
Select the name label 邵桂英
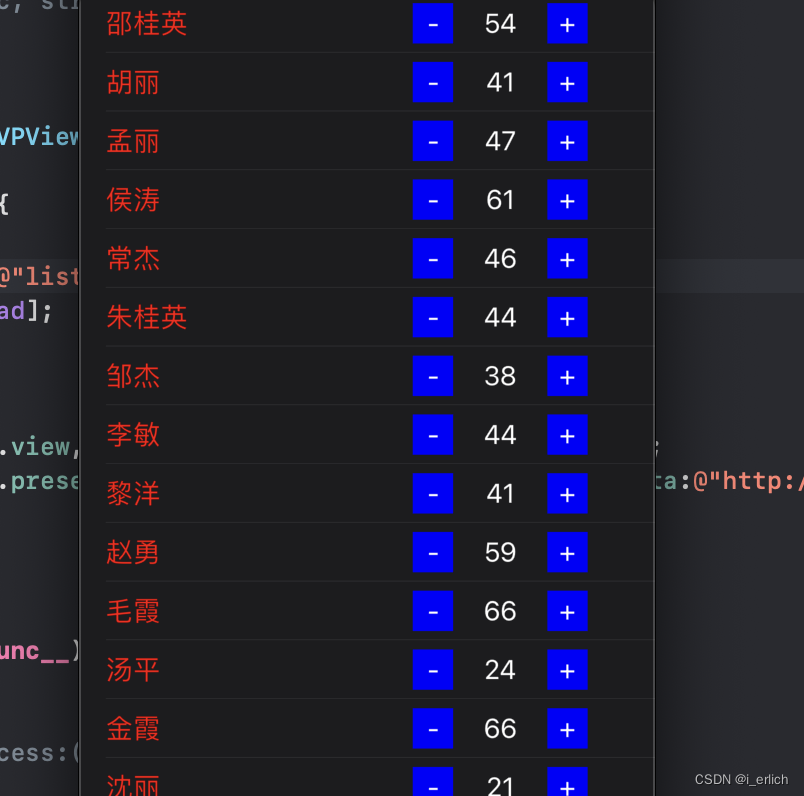coord(146,24)
